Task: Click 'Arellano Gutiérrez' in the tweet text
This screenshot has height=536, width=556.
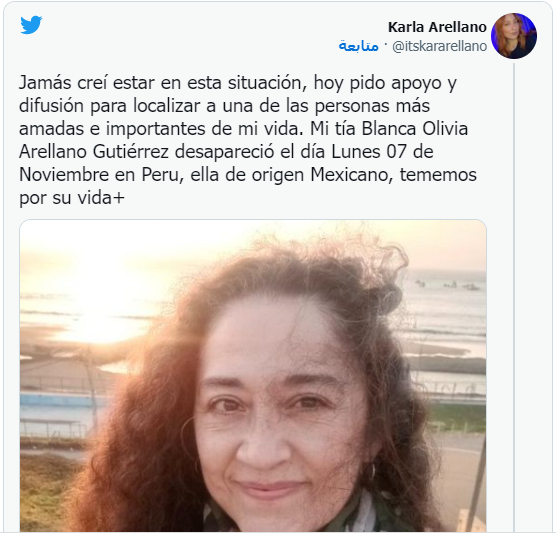Action: [x=94, y=152]
